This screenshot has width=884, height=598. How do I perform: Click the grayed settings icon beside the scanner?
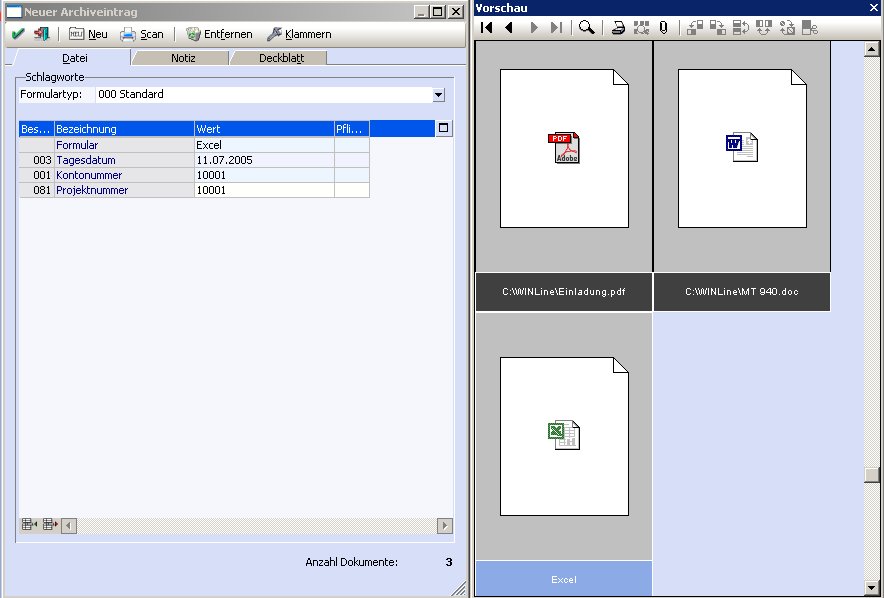641,27
